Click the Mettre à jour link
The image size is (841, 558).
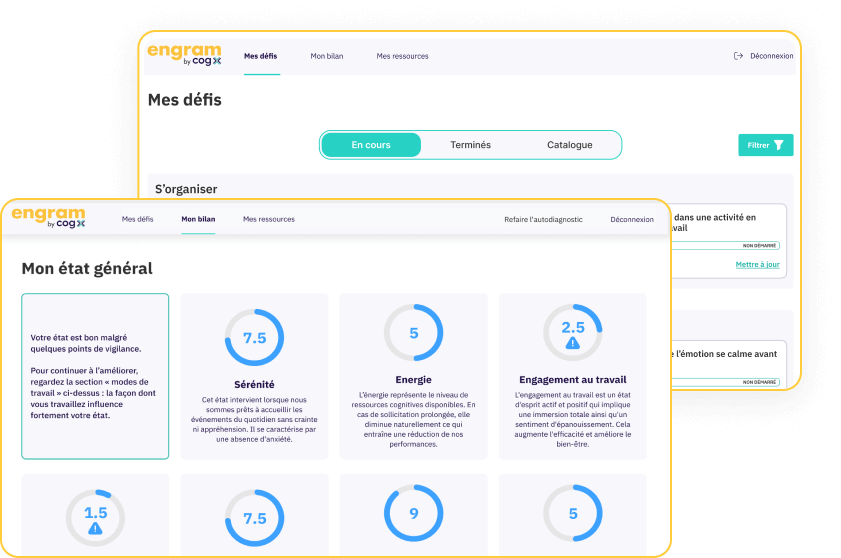click(x=757, y=265)
